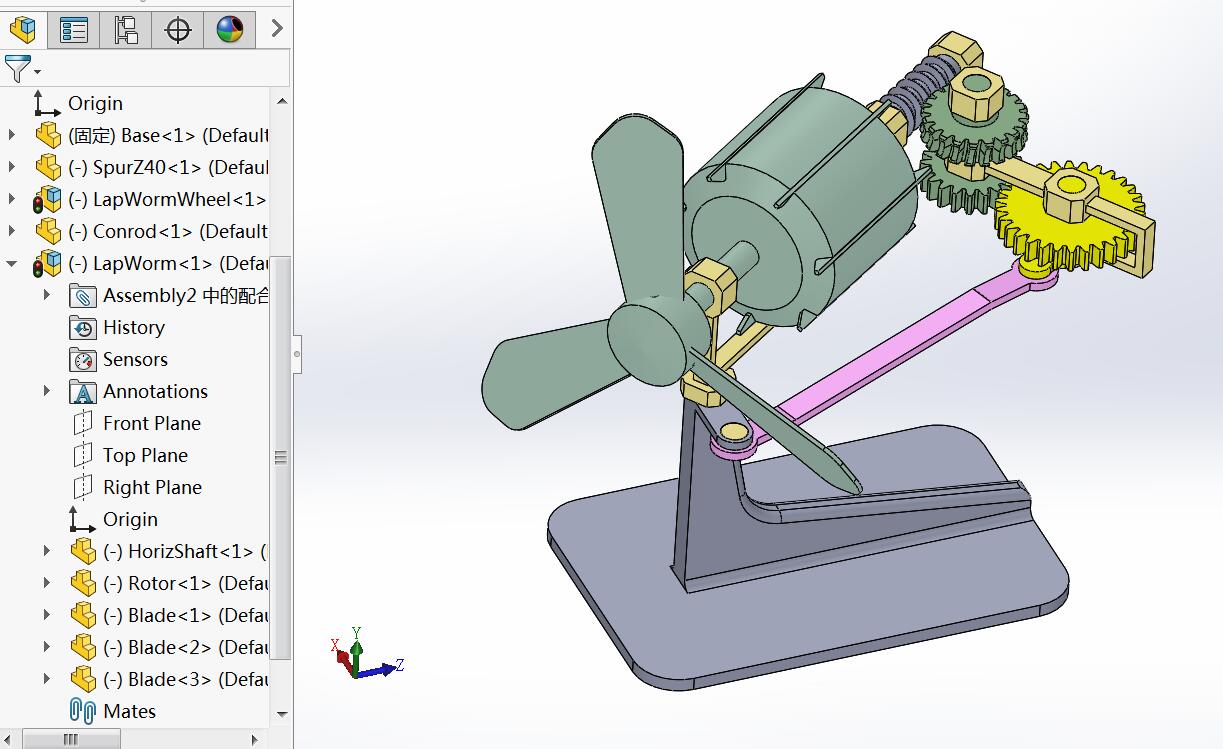
Task: Click the horizontal scrollbar thumb below tree
Action: click(70, 740)
